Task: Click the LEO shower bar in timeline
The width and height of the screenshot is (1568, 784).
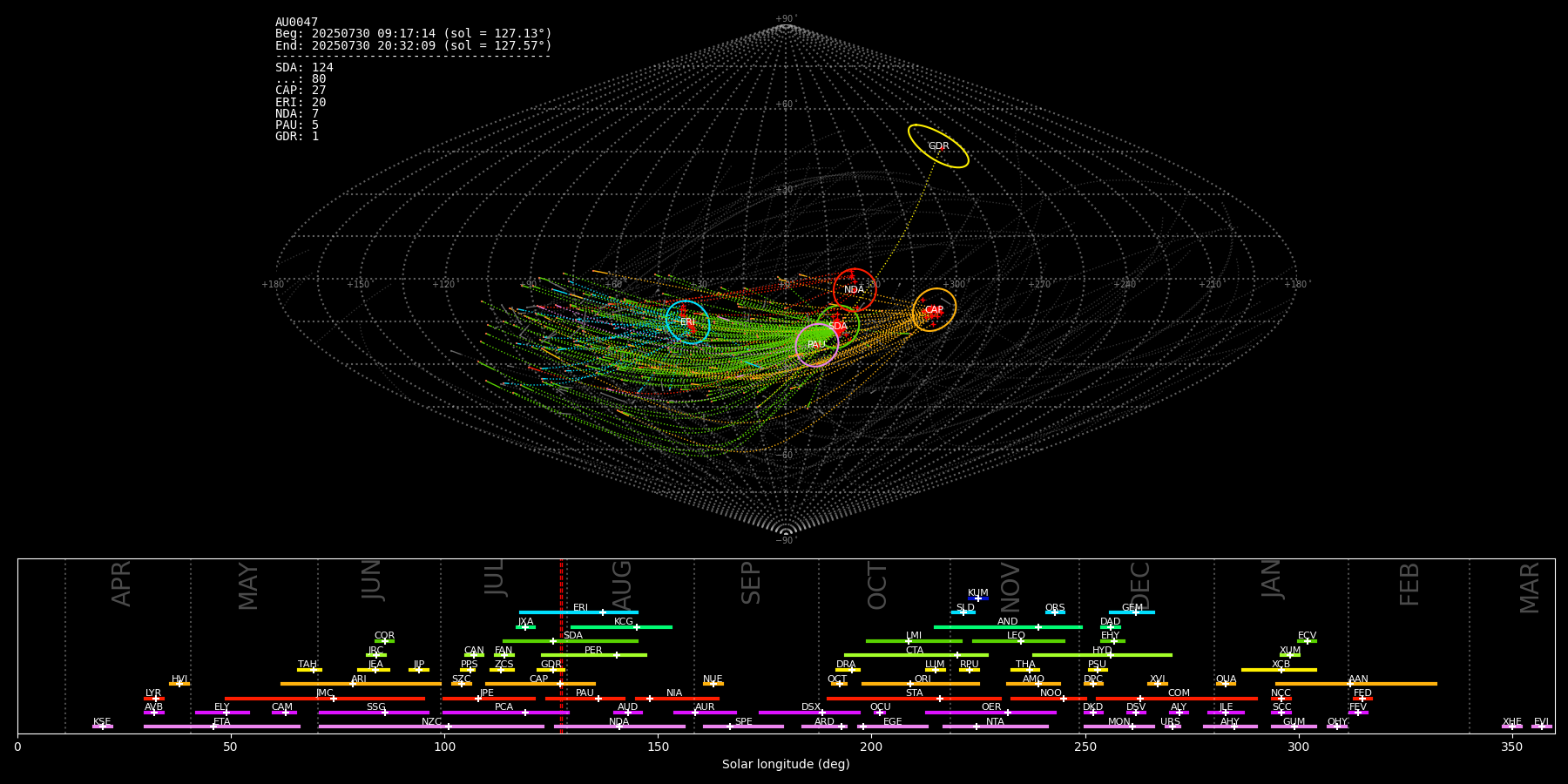Action: pyautogui.click(x=1018, y=641)
